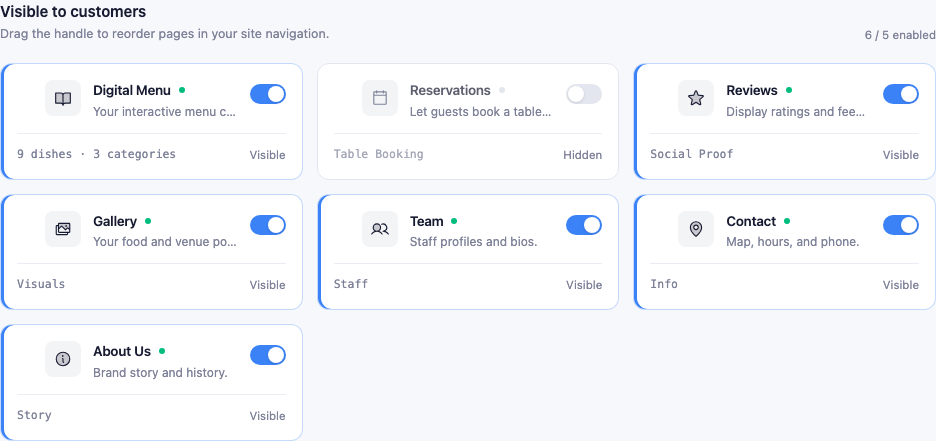Click the 'Staff' label on Team card
Viewport: 936px width, 441px height.
351,284
